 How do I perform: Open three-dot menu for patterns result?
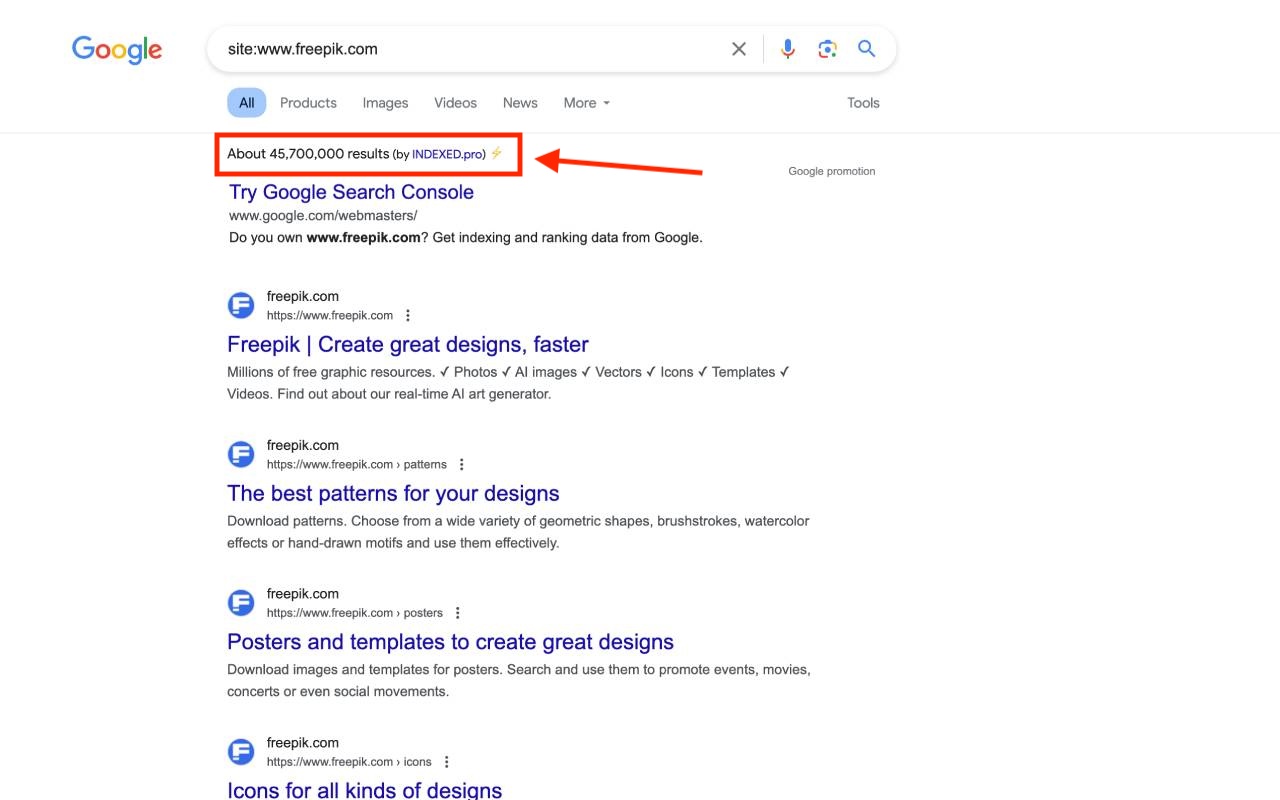[x=461, y=465]
